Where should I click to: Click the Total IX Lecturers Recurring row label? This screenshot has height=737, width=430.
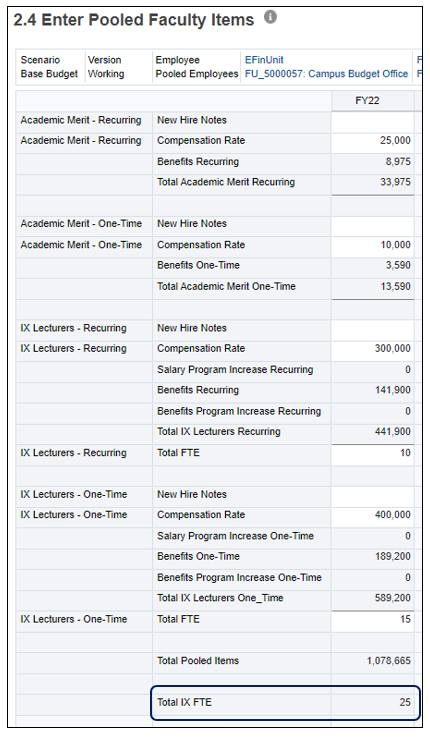coord(219,431)
